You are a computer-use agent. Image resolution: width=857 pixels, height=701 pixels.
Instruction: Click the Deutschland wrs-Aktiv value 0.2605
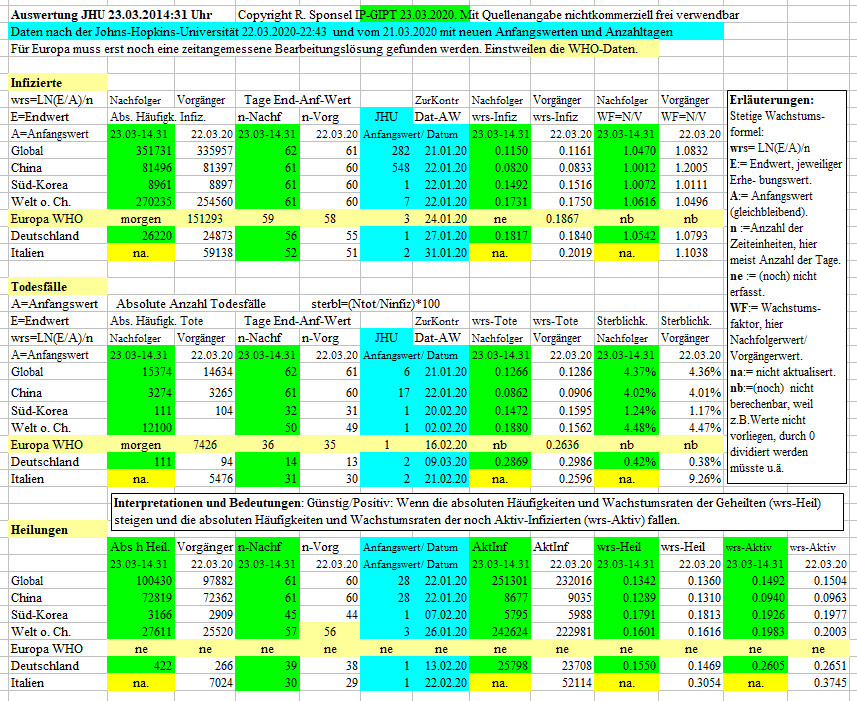tap(755, 665)
